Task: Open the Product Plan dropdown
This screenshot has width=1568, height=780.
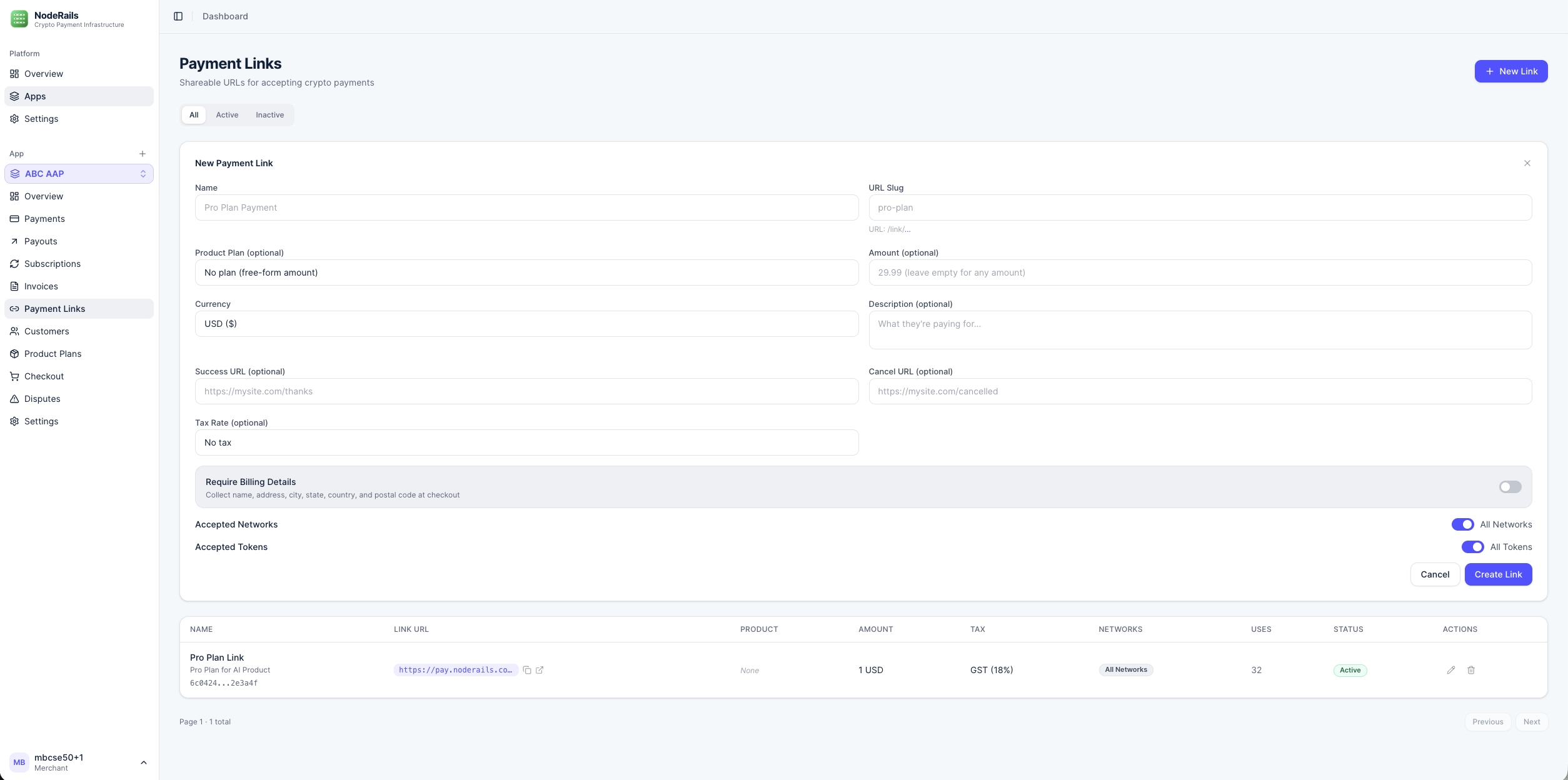Action: (526, 272)
